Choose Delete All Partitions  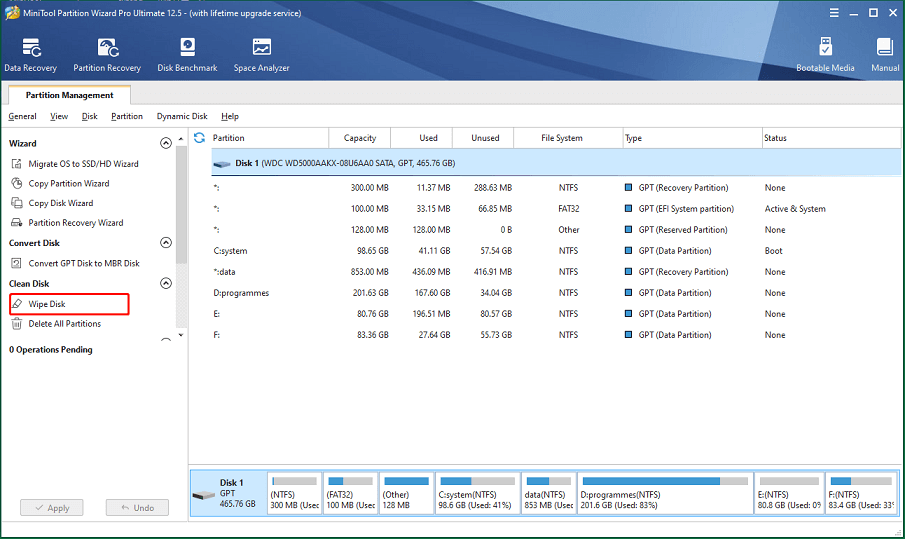coord(65,324)
